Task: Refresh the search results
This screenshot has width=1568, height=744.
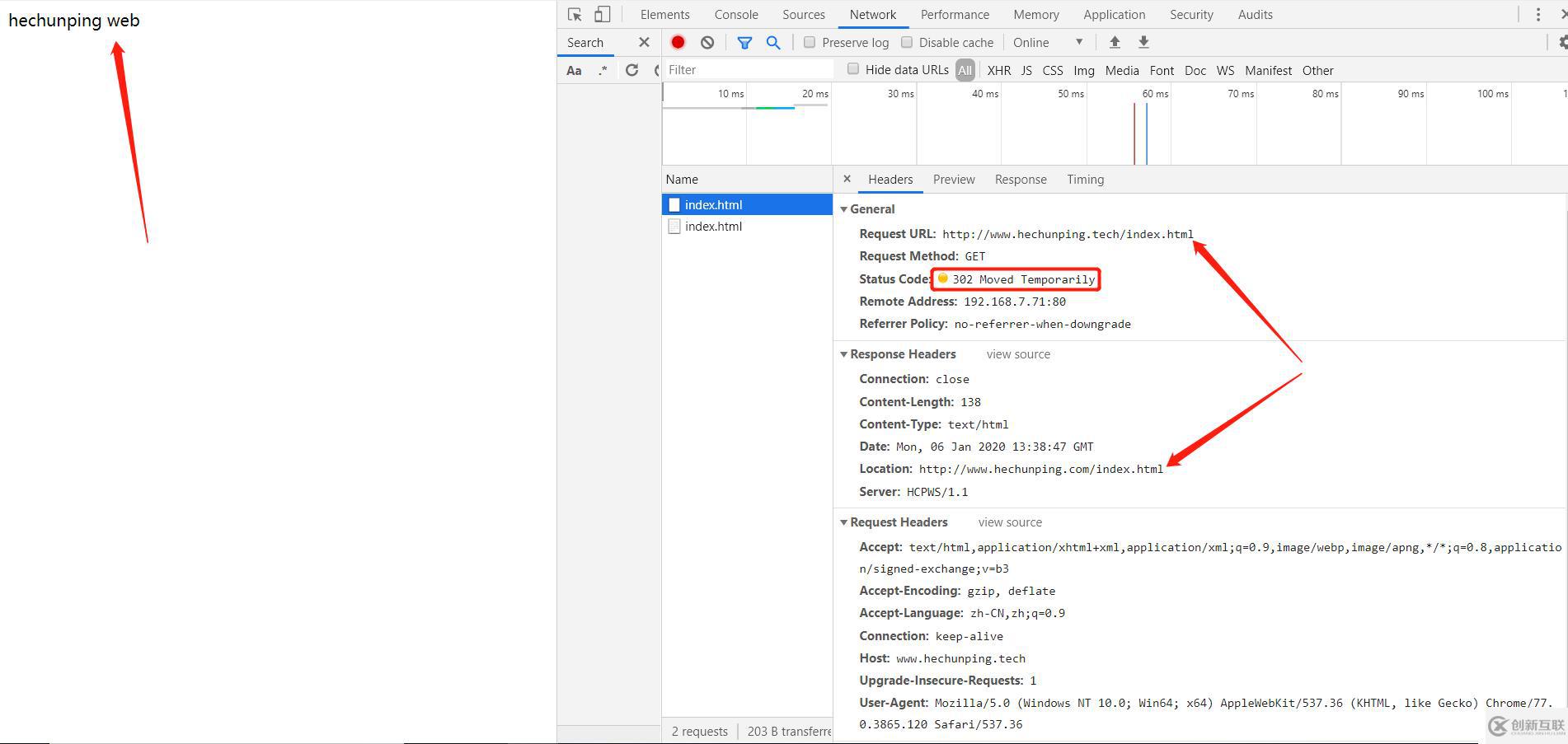Action: click(631, 70)
